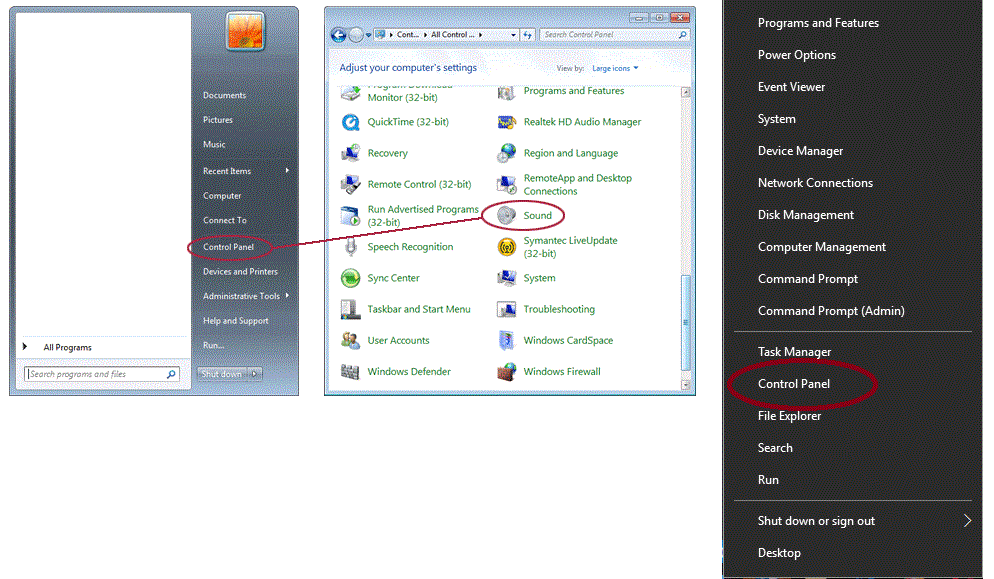Click the refresh button beside the address bar
The height and width of the screenshot is (579, 994).
[x=527, y=35]
